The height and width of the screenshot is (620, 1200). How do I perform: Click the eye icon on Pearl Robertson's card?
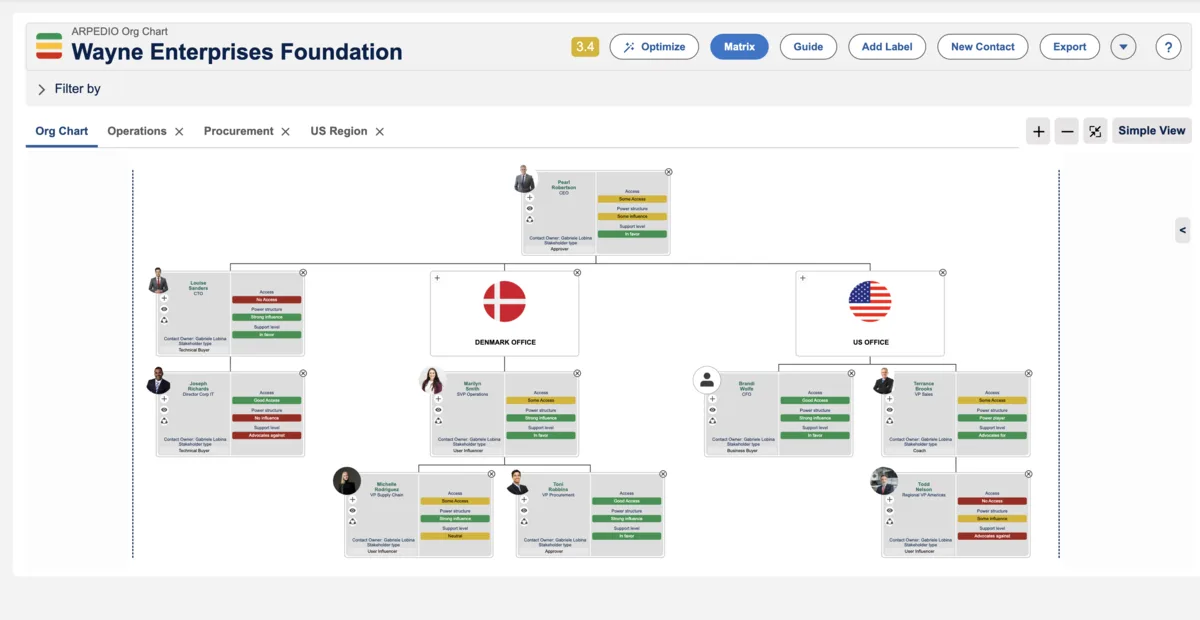(x=530, y=208)
